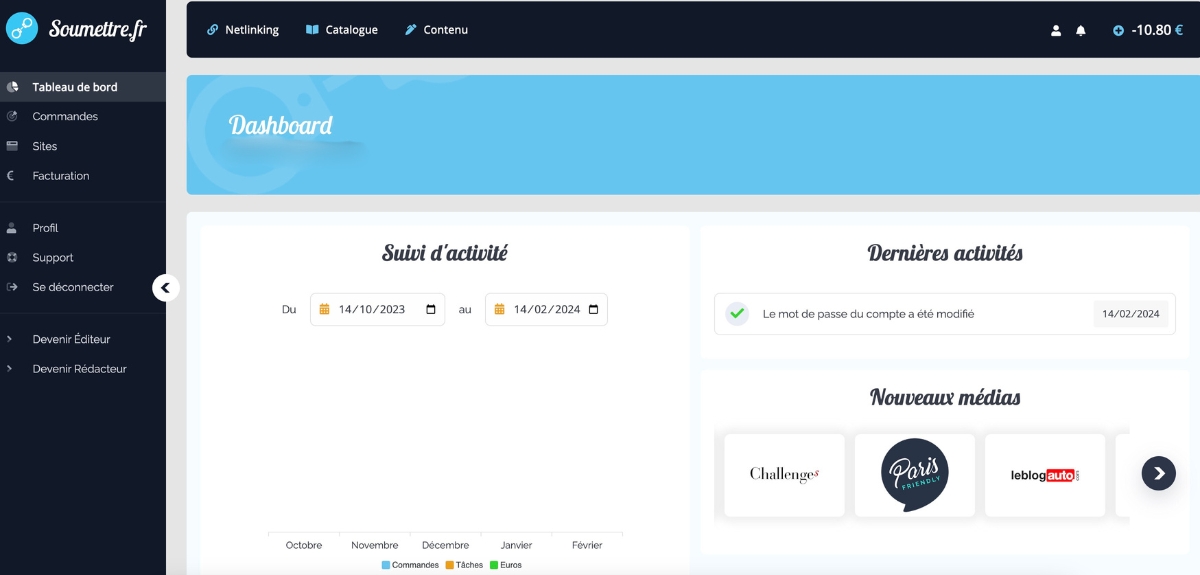Toggle the Commandes series in chart legend

point(410,565)
